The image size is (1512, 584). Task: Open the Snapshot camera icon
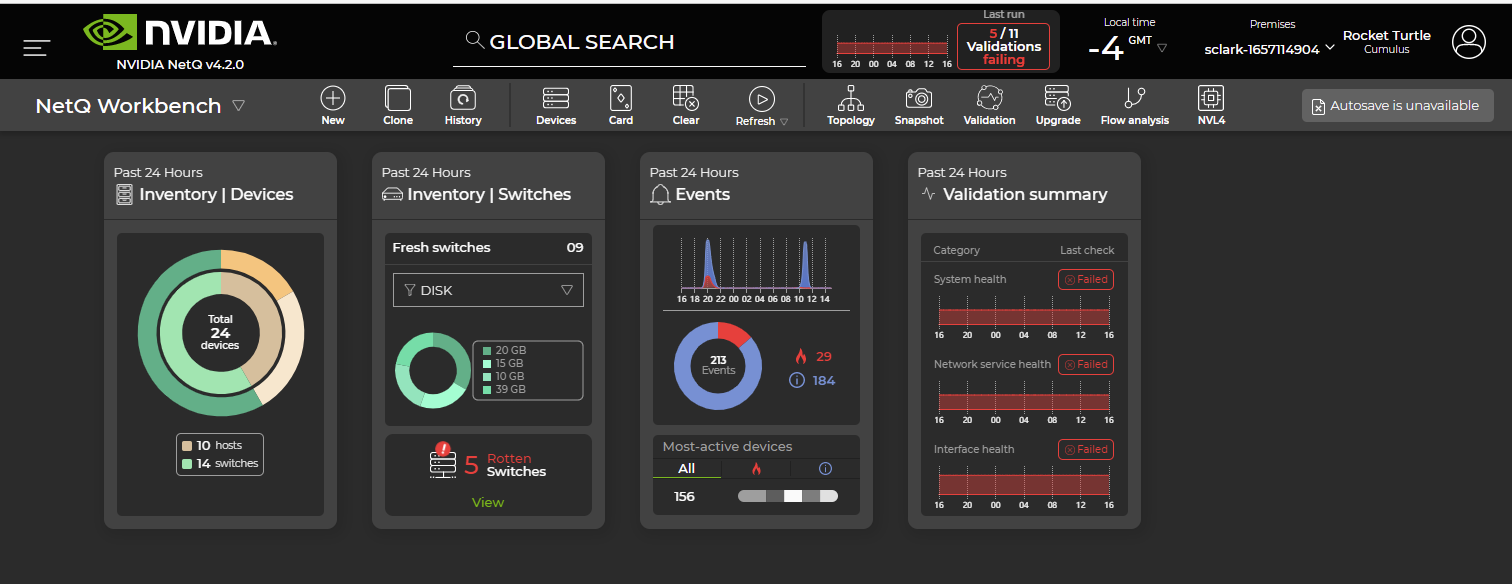918,99
